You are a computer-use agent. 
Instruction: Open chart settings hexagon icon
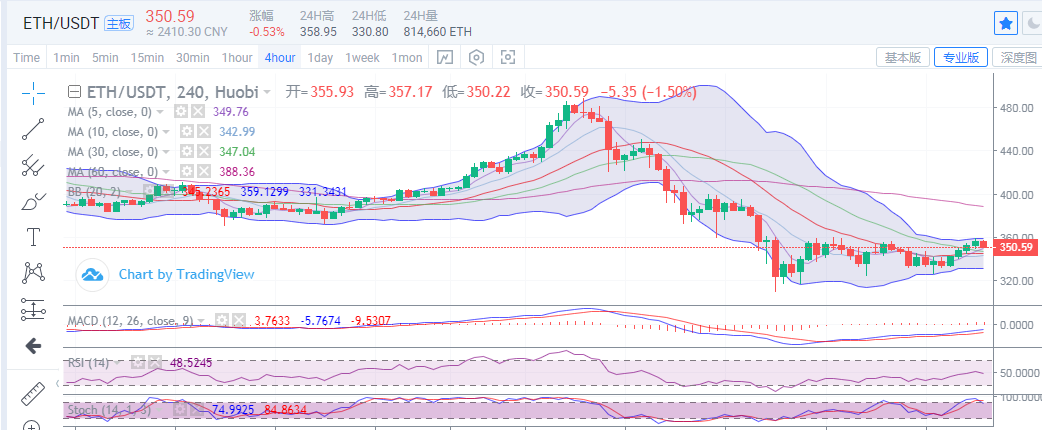pos(476,57)
